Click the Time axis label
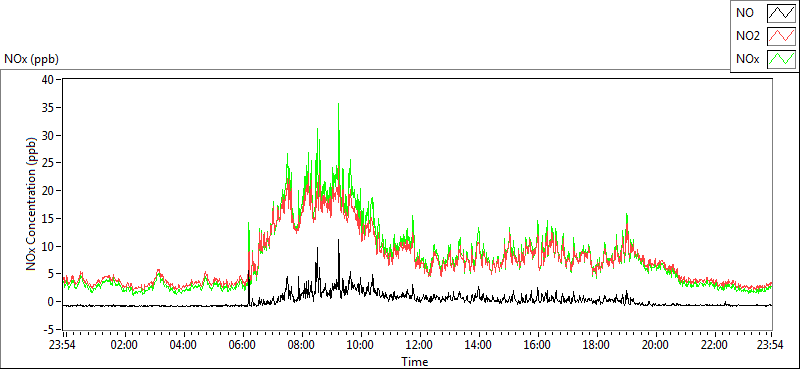This screenshot has width=800, height=369. (x=414, y=362)
